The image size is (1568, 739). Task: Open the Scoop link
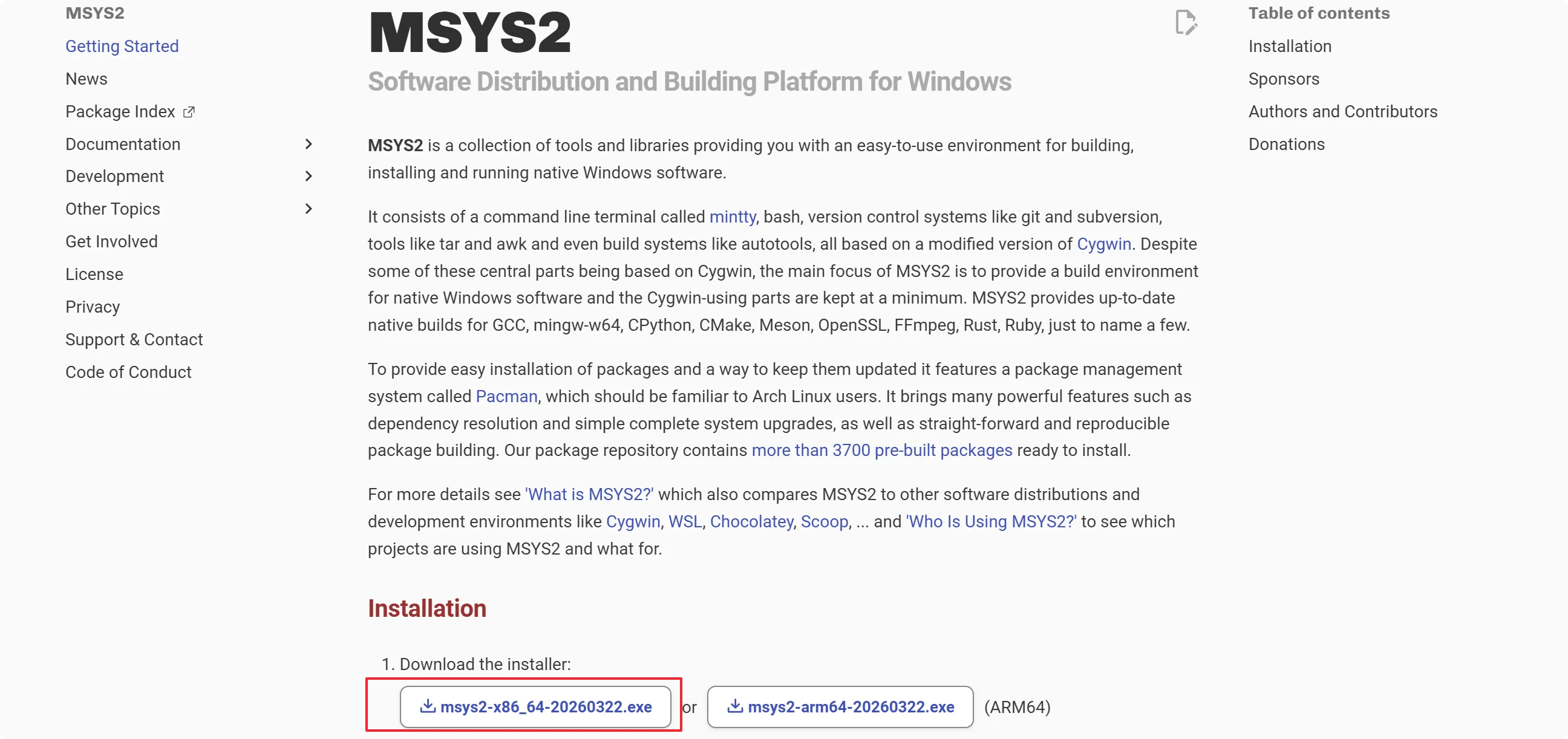824,522
